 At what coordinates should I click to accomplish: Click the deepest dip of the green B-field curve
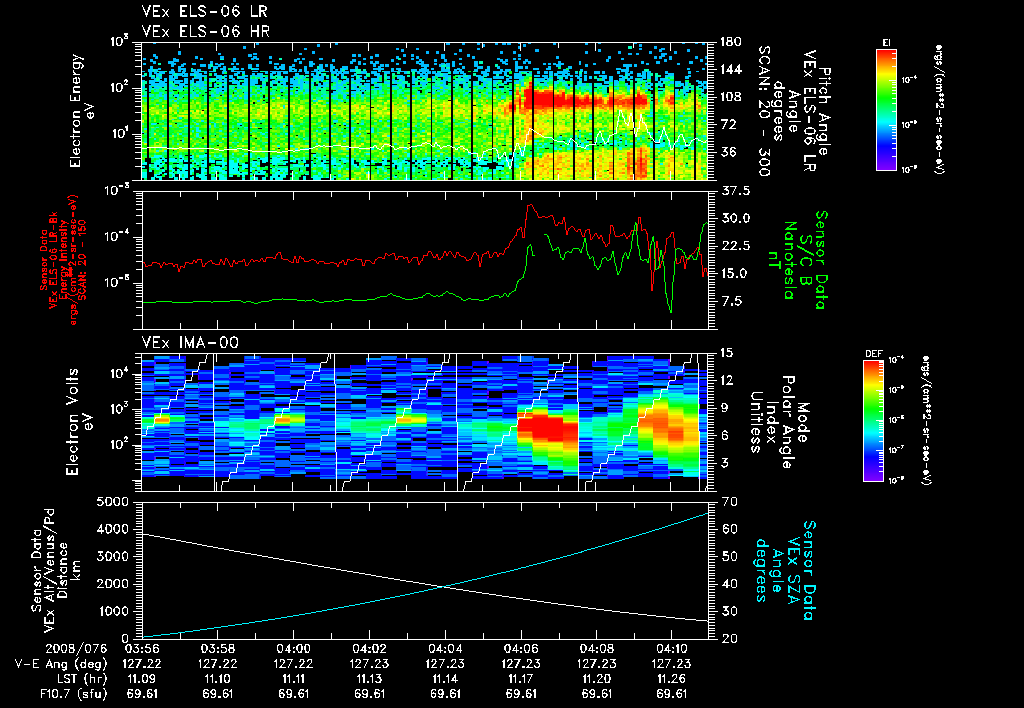pos(670,311)
